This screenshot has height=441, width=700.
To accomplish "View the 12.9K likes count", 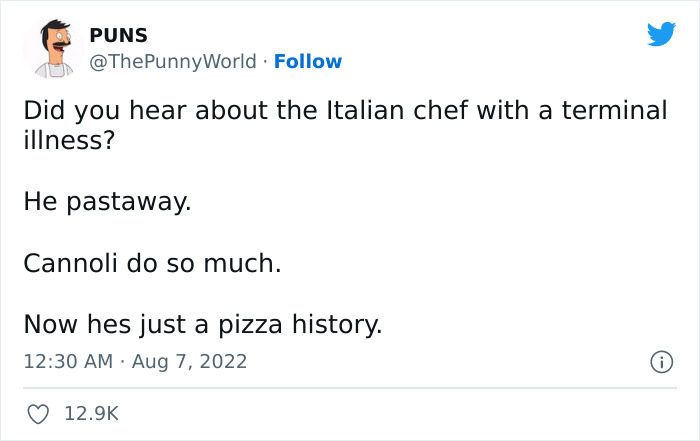I will 91,412.
